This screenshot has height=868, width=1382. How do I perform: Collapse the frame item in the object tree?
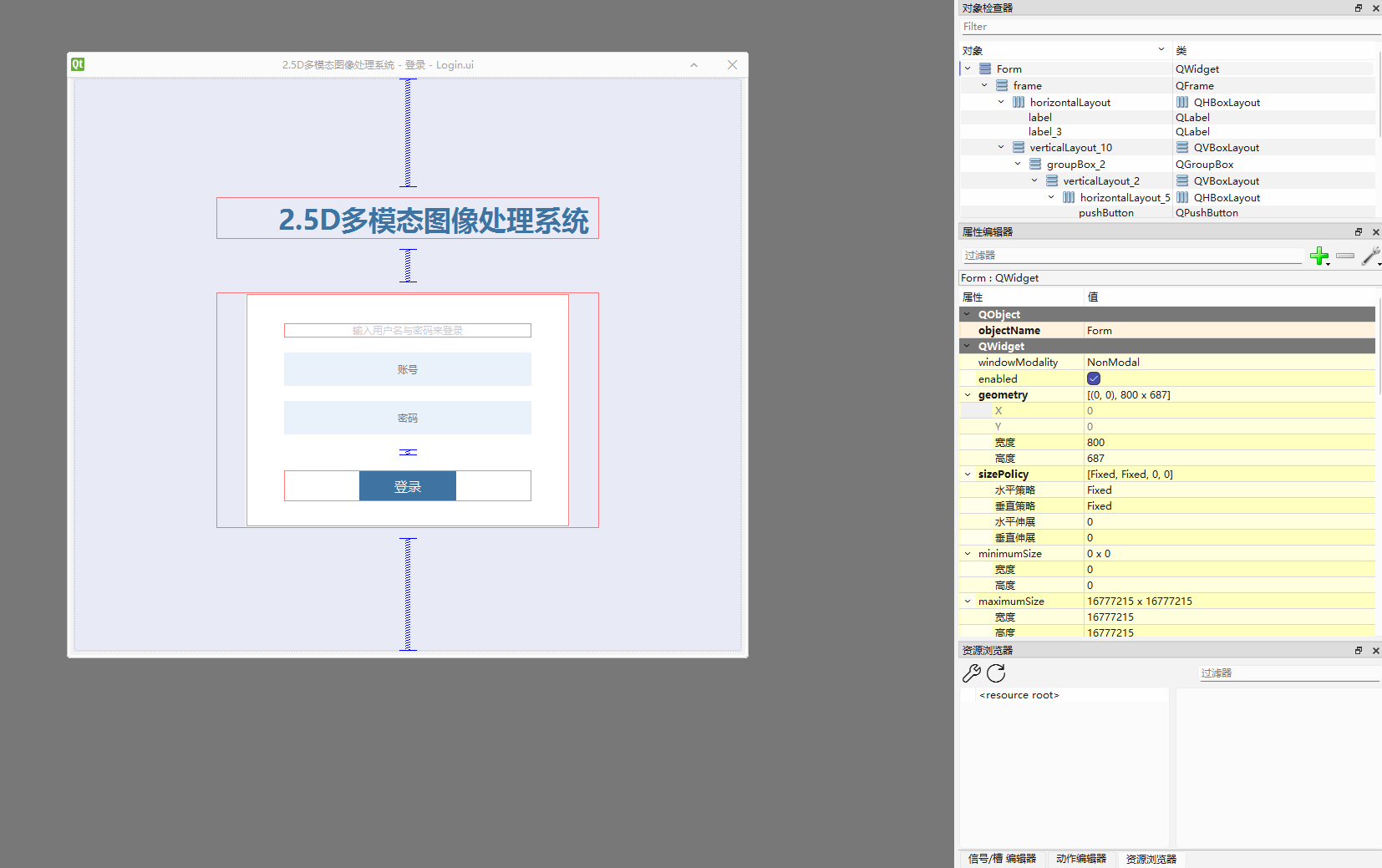984,85
